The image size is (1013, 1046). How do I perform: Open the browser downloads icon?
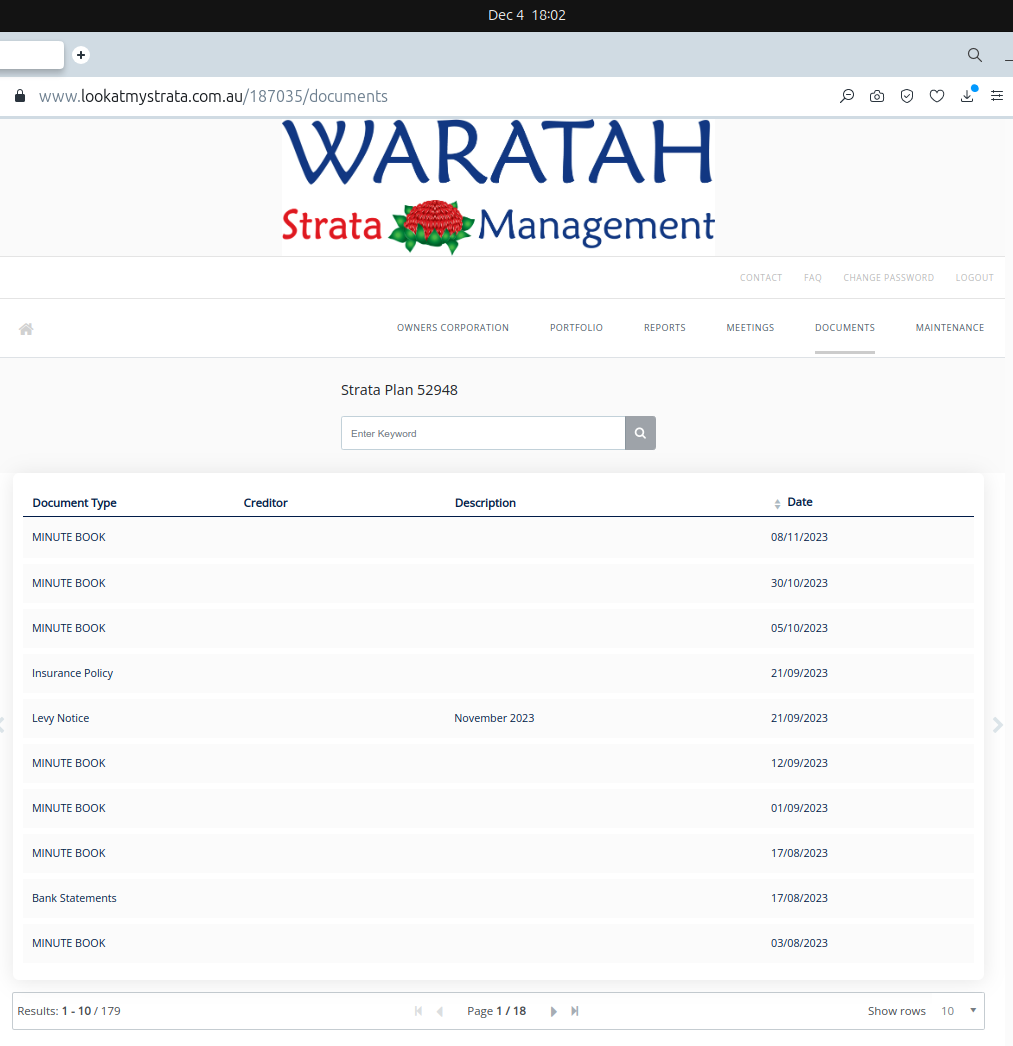(967, 96)
